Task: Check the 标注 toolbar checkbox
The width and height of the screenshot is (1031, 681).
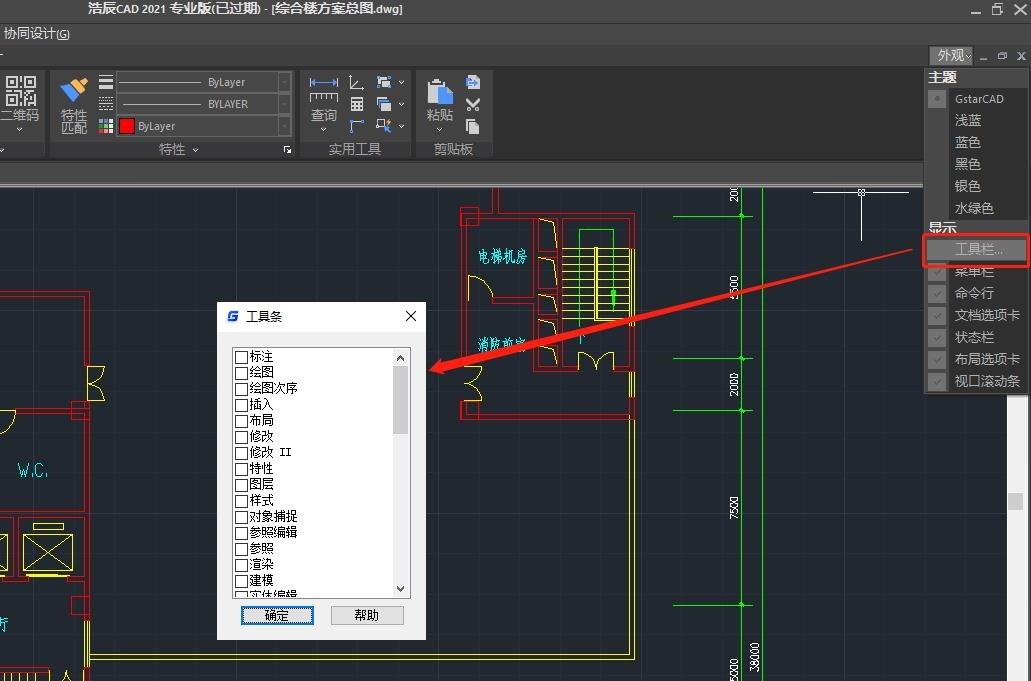Action: 241,357
